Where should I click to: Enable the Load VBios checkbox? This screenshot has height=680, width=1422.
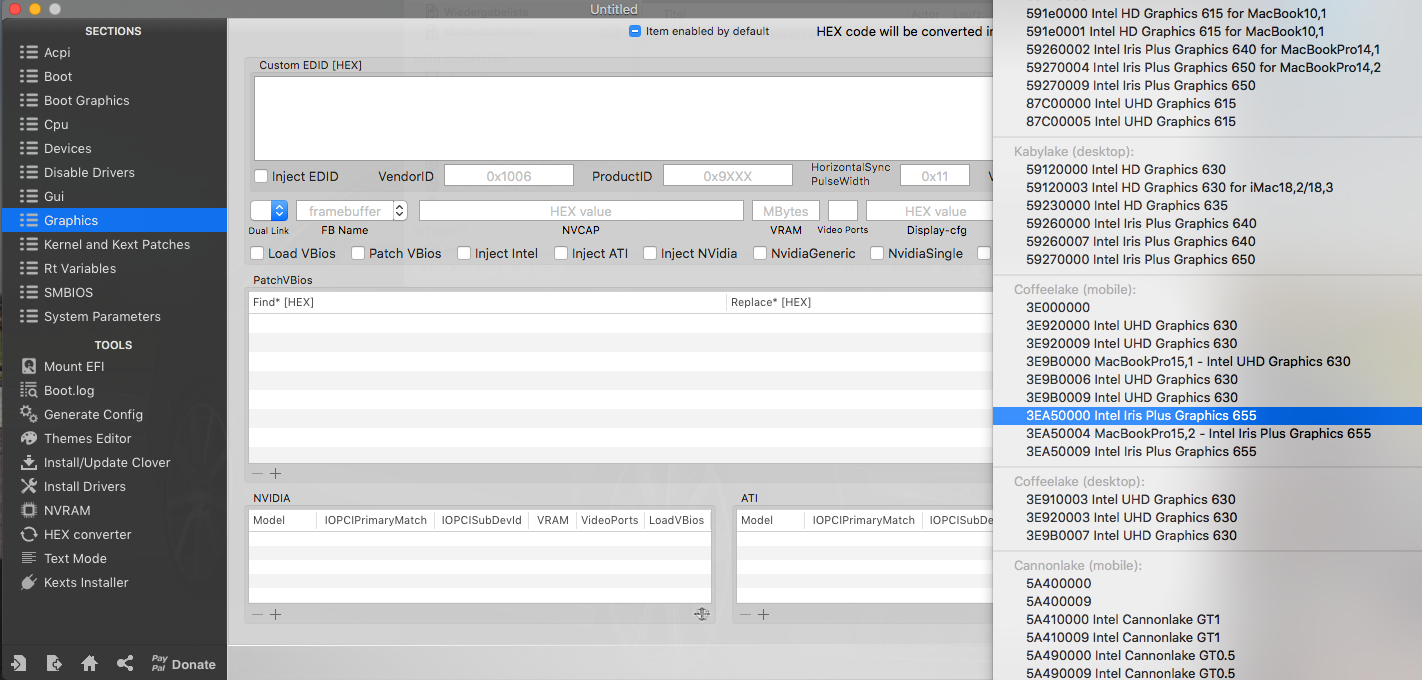(257, 253)
